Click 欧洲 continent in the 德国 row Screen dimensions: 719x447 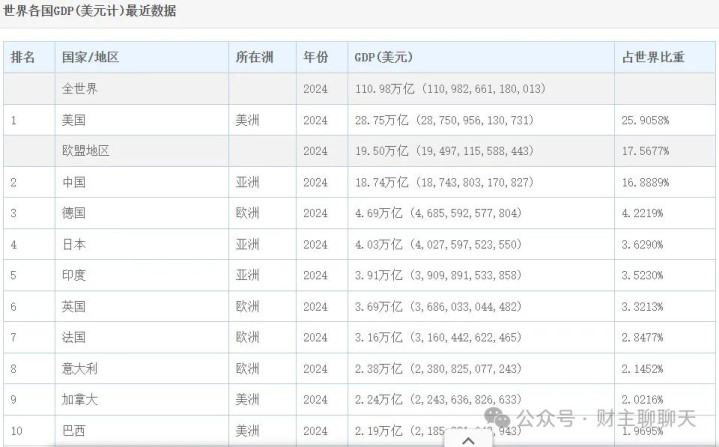tap(247, 213)
